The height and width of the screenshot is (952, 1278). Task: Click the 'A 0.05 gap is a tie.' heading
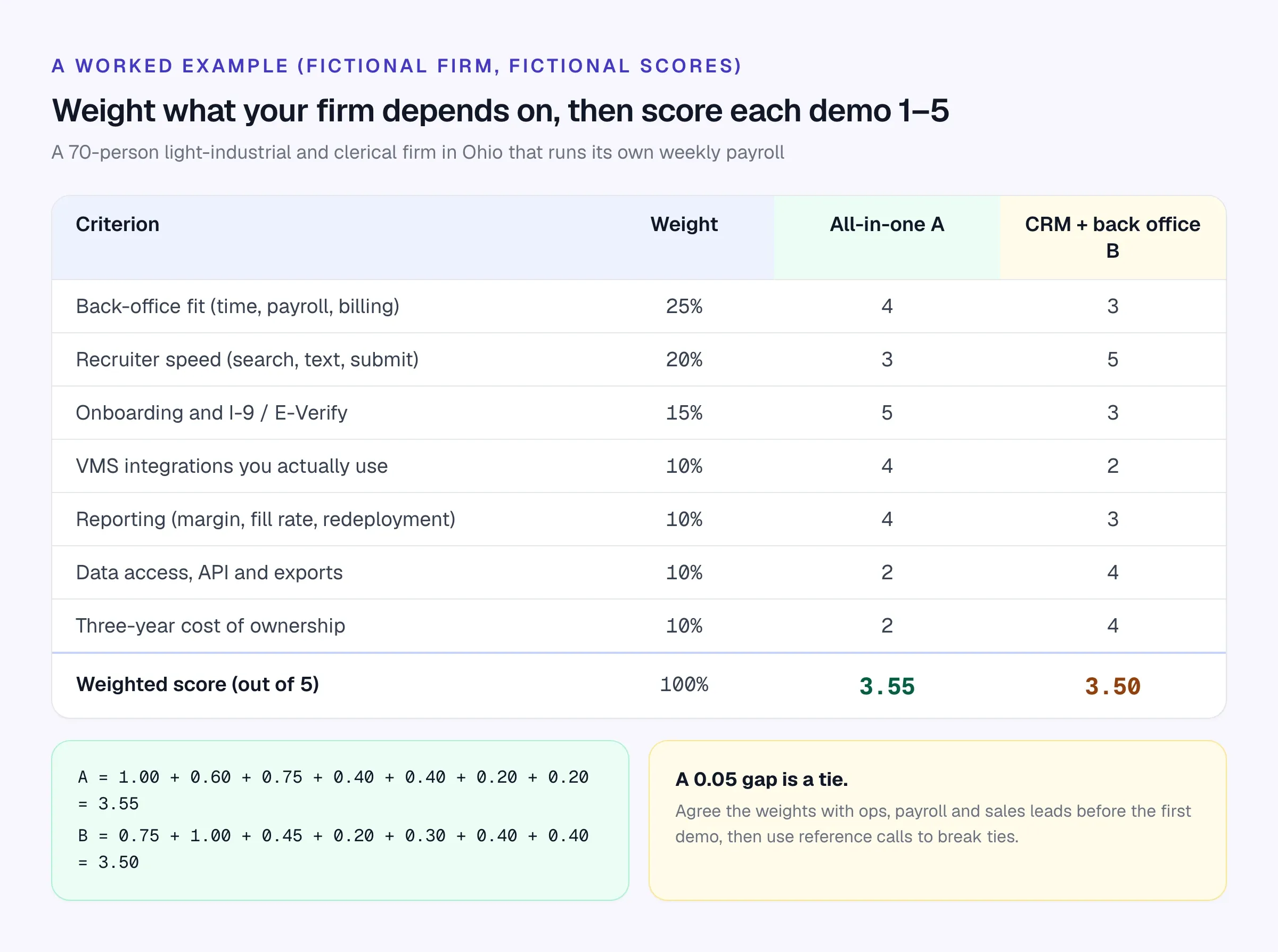[761, 779]
